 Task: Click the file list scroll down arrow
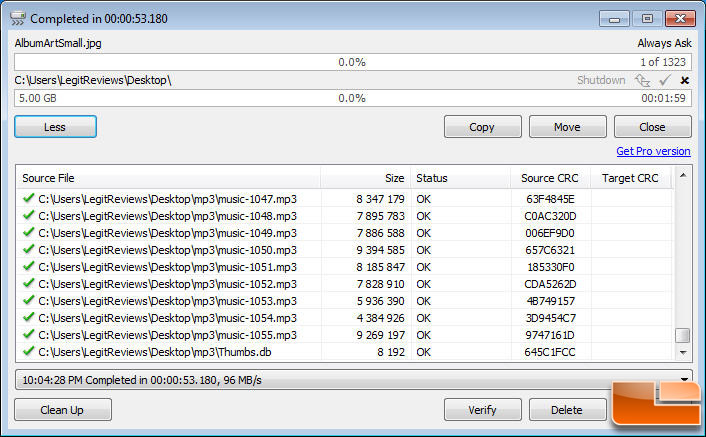pos(683,352)
